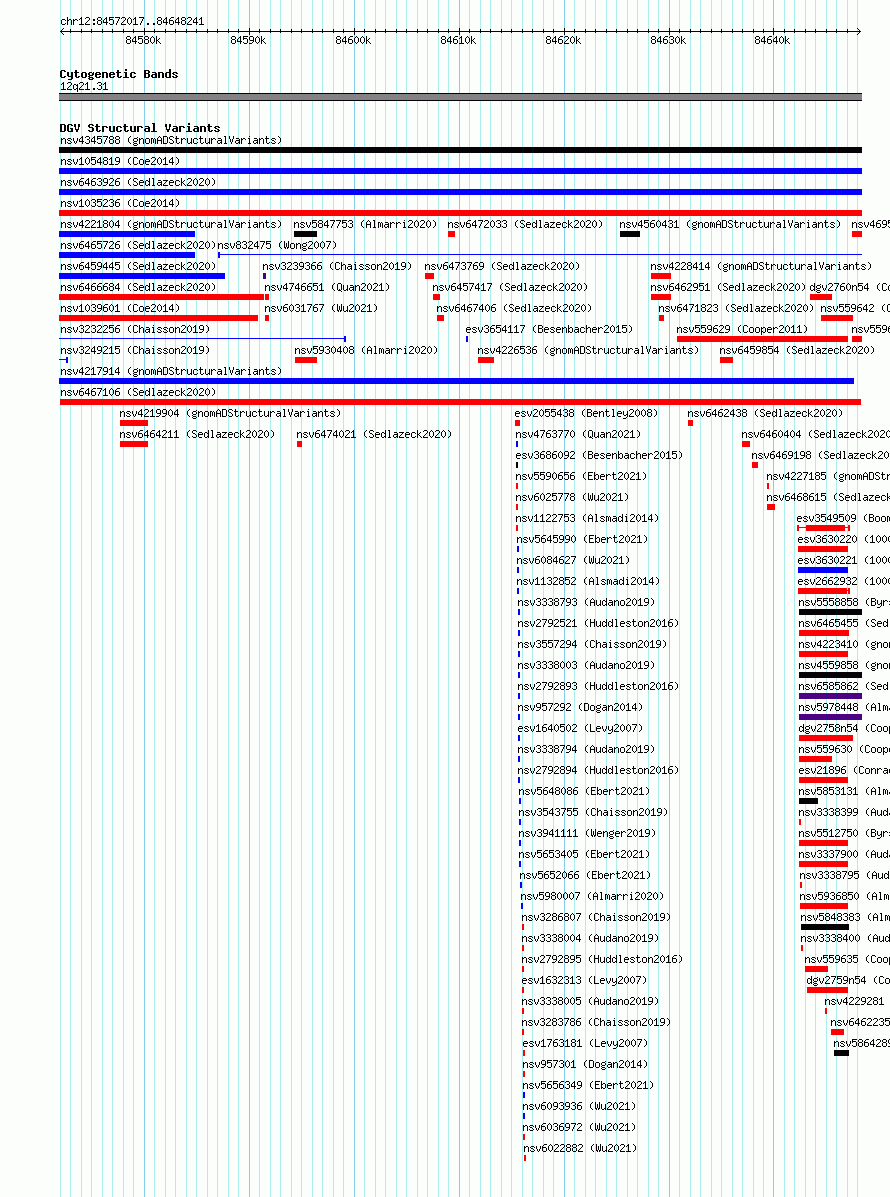
Task: Click the blue nsv1054819 variant bar
Action: click(x=460, y=171)
